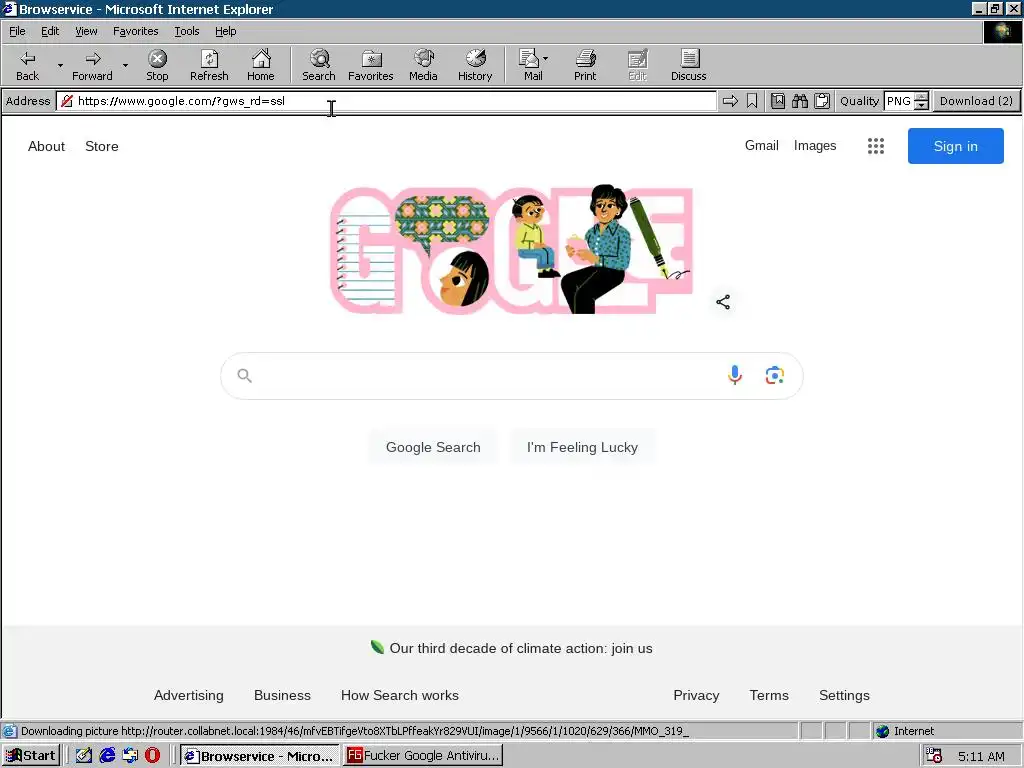
Task: Launch Internet Explorer from quick launch
Action: click(107, 756)
